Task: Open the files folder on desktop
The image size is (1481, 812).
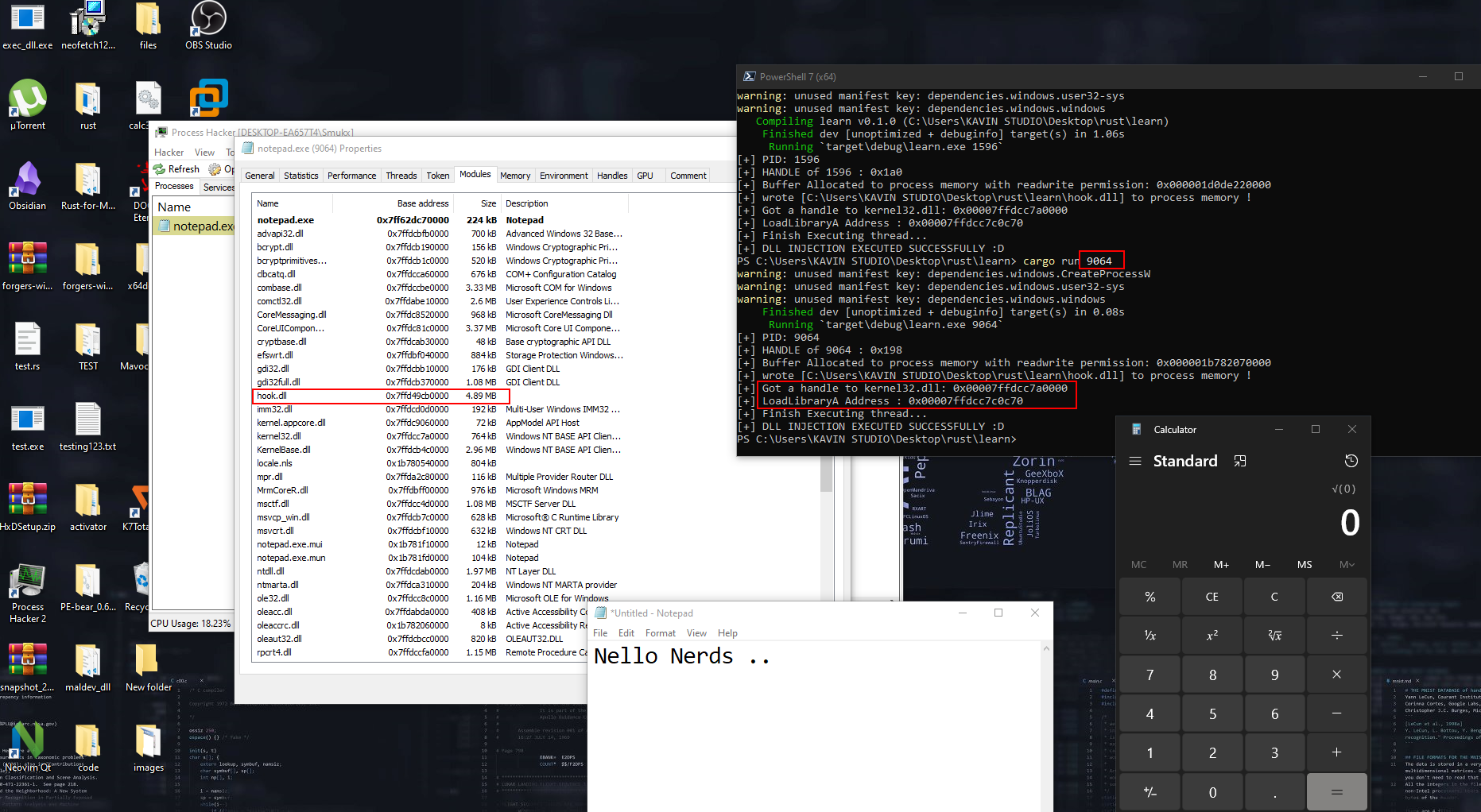Action: 148,25
